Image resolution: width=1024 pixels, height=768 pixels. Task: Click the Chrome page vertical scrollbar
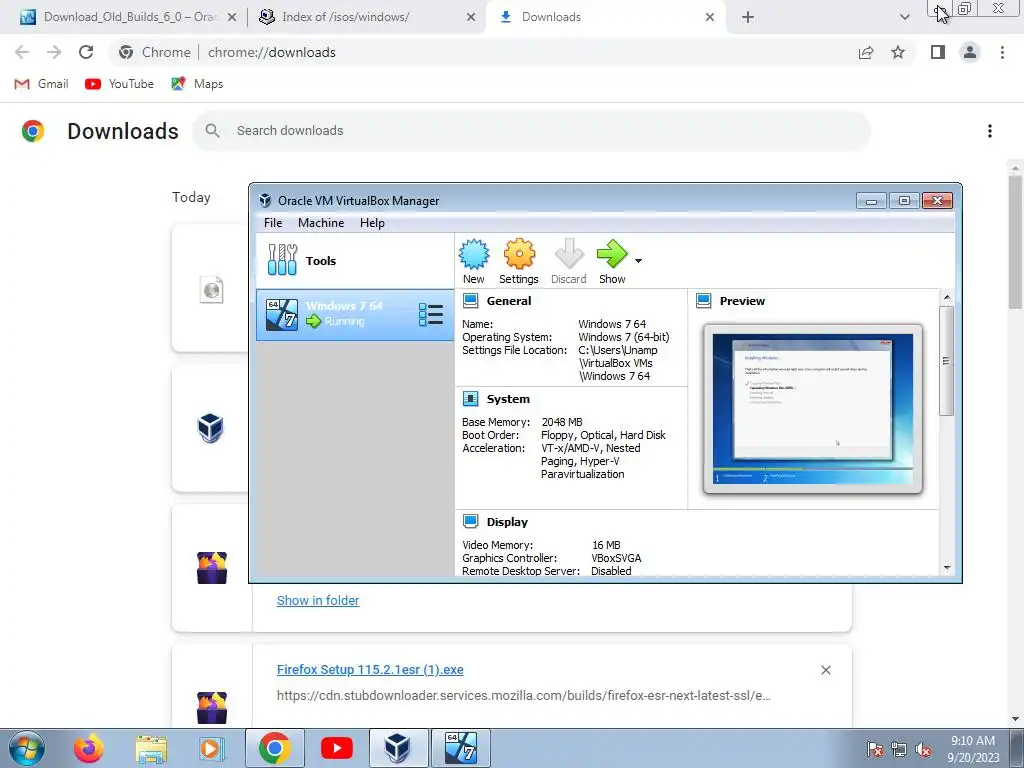1015,242
